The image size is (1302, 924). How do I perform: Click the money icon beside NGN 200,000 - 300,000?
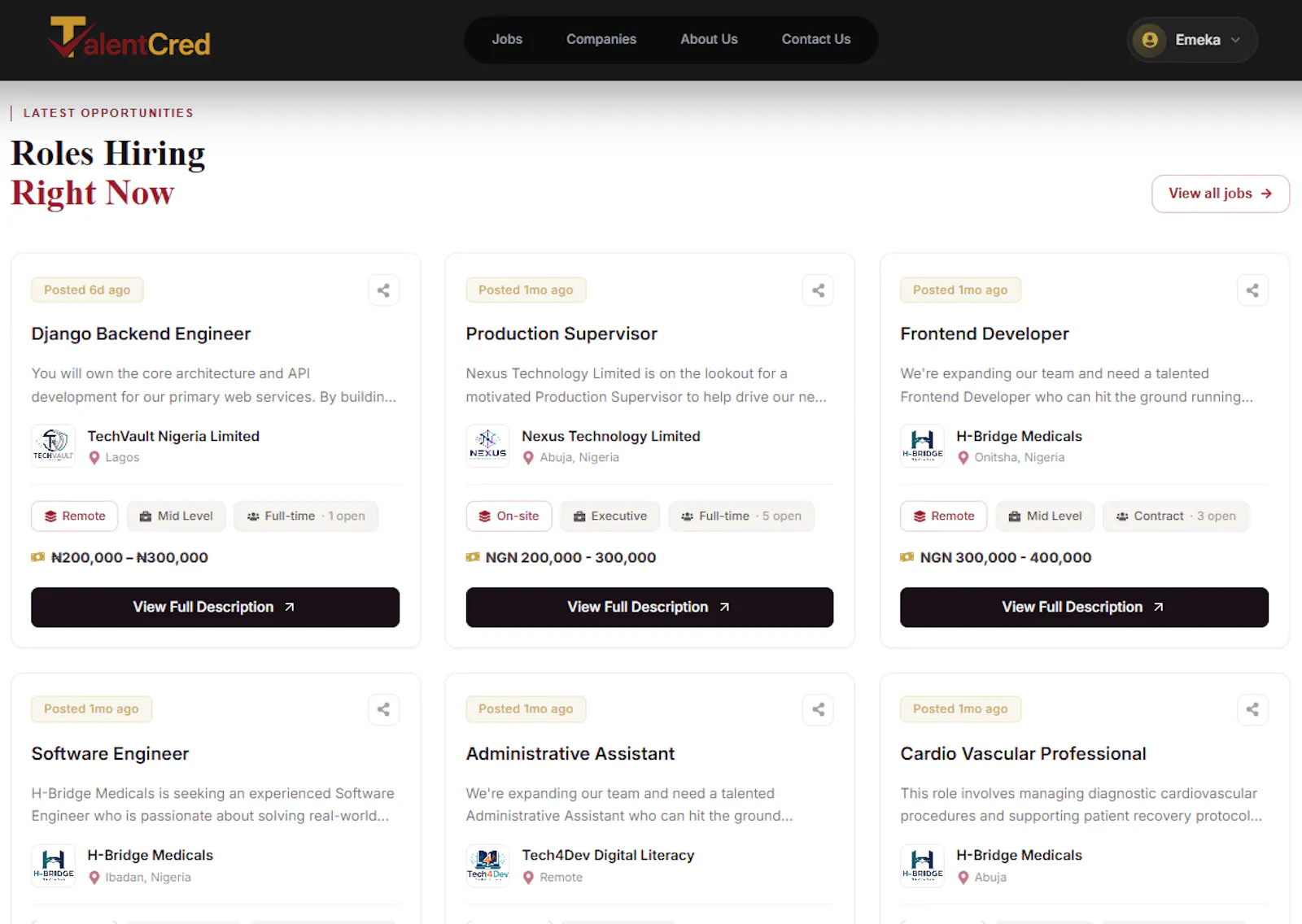click(x=473, y=557)
